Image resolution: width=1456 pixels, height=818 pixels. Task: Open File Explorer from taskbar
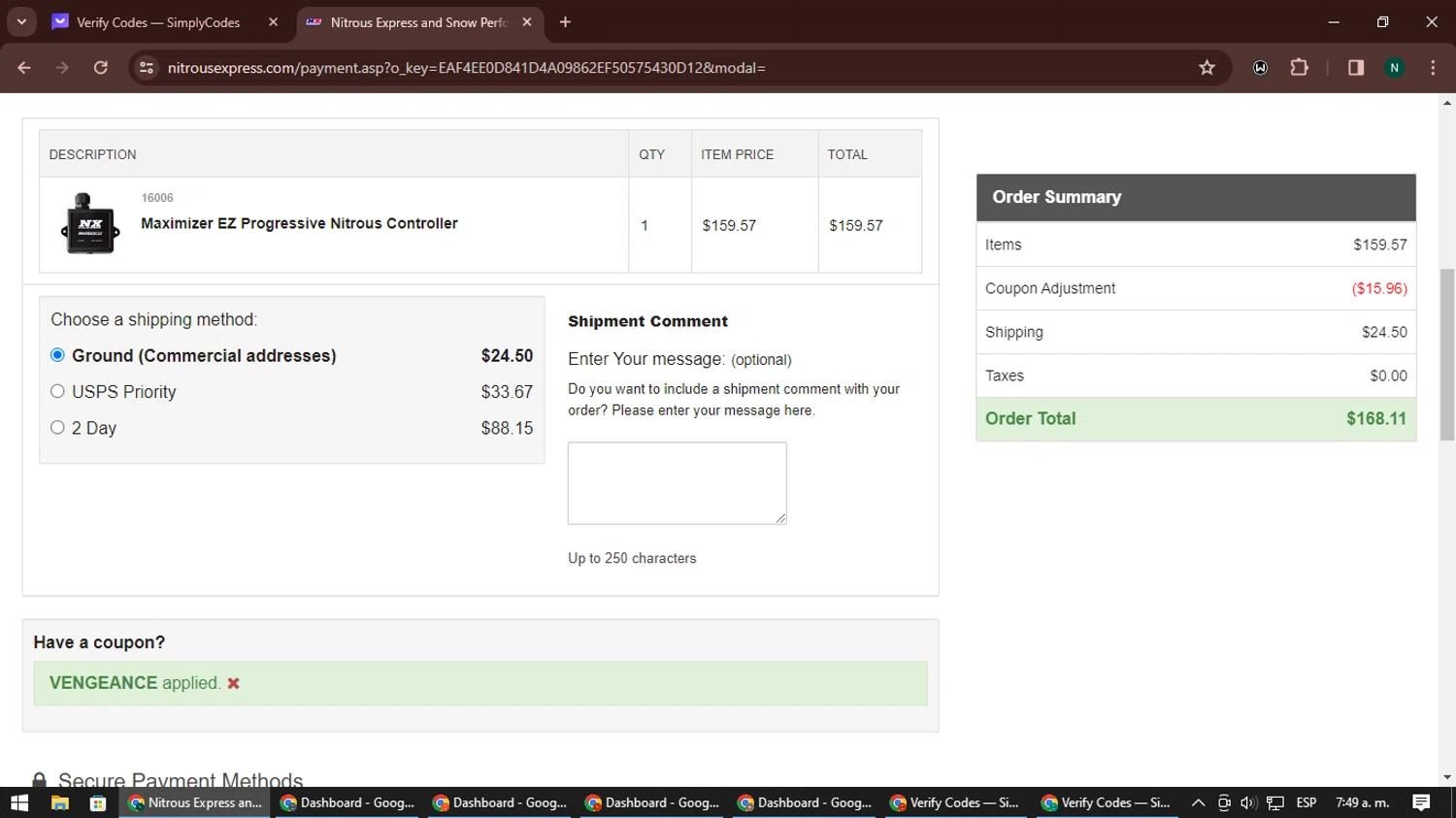coord(59,802)
